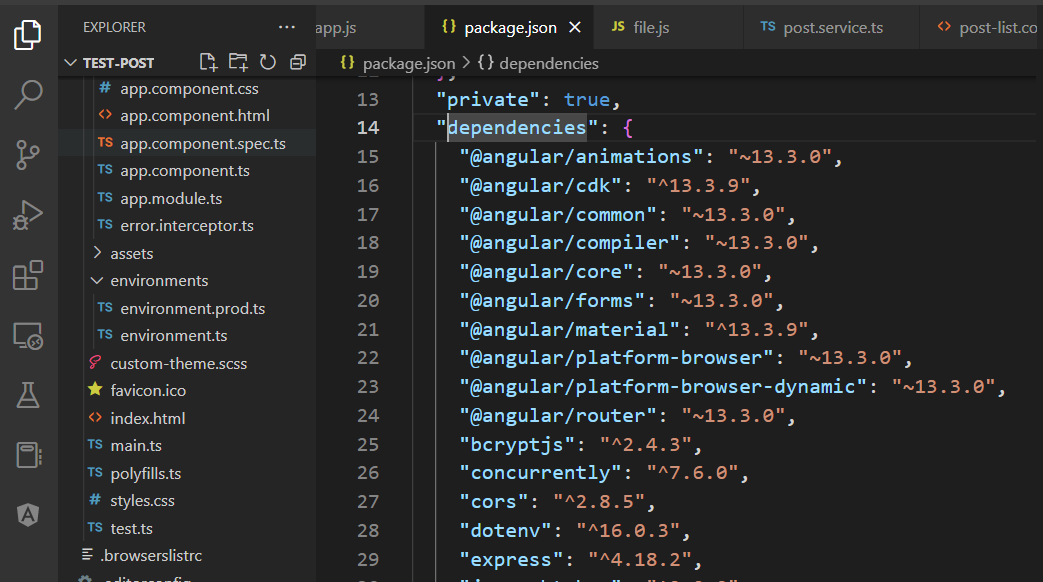Image resolution: width=1043 pixels, height=582 pixels.
Task: Close the package.json tab
Action: [575, 27]
